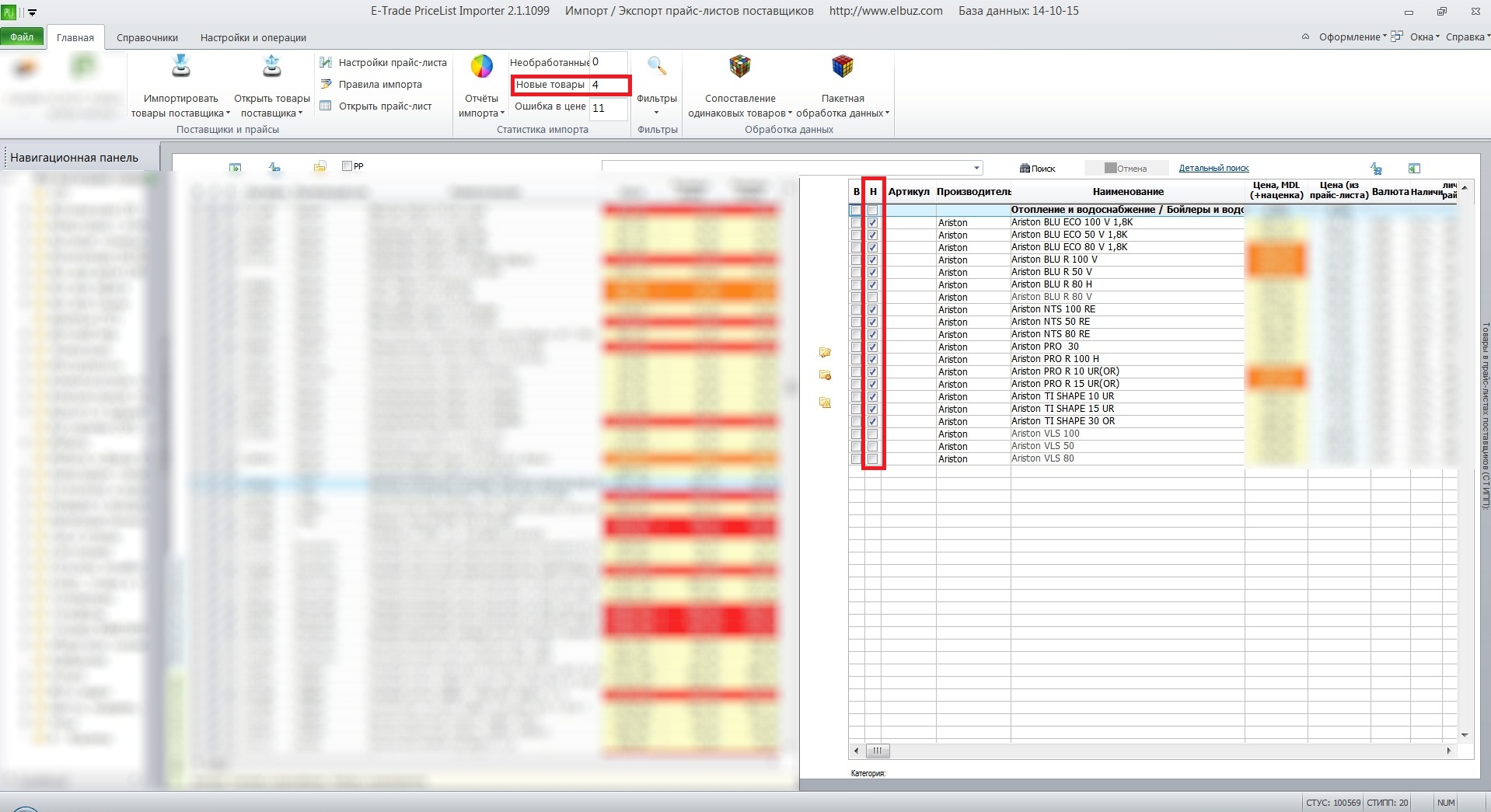Click the Ошибка в цене count field
1491x812 pixels.
608,108
